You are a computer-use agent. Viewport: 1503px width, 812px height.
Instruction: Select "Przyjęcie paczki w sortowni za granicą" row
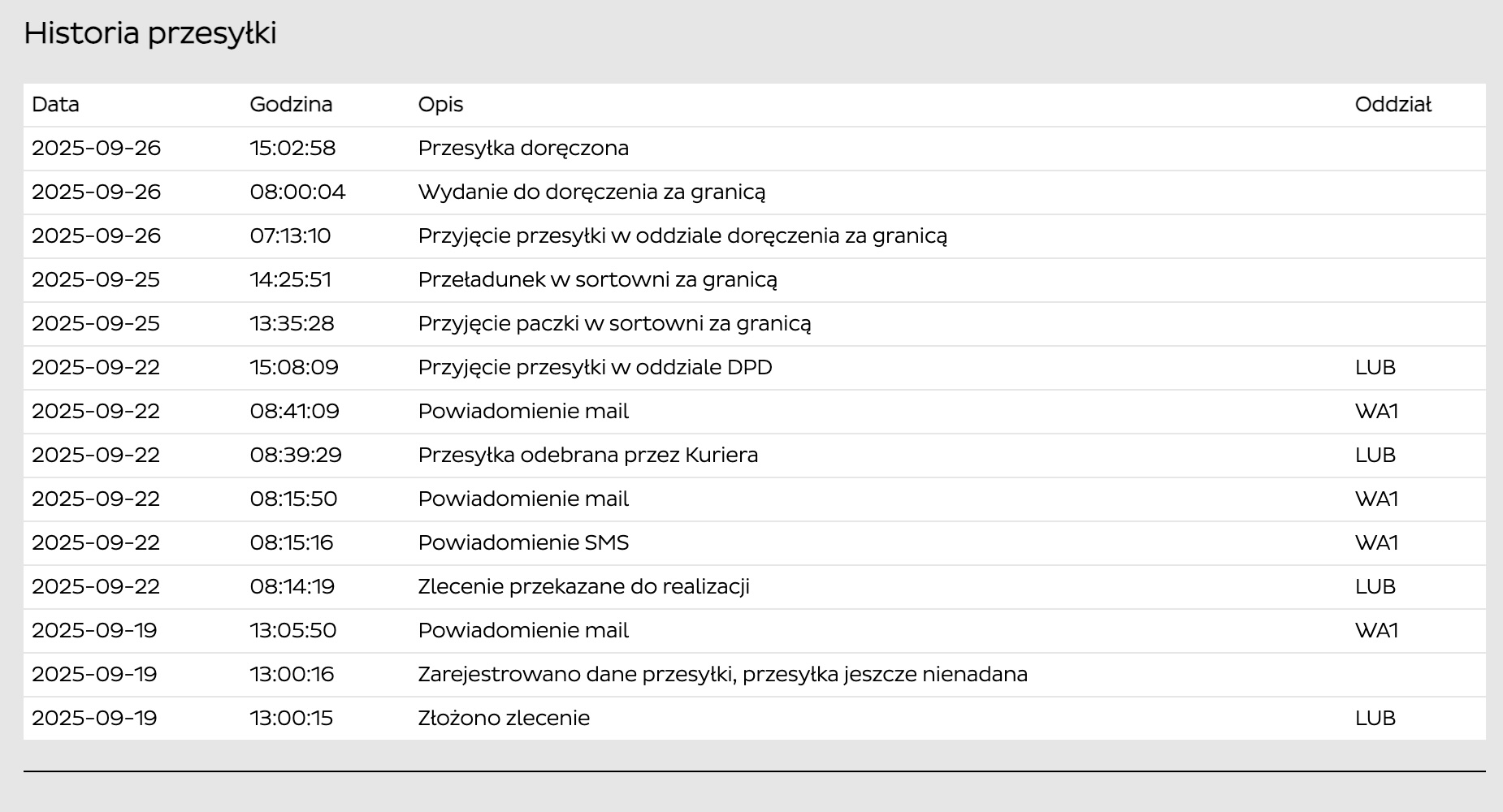click(x=614, y=324)
